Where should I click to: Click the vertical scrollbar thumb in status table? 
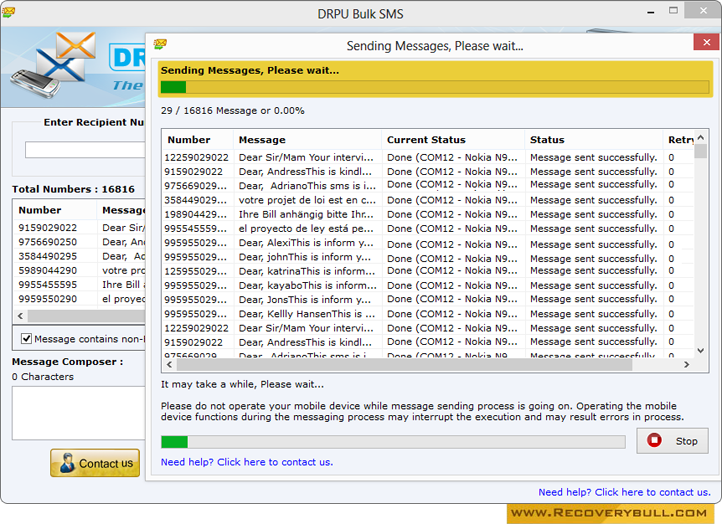pyautogui.click(x=700, y=151)
